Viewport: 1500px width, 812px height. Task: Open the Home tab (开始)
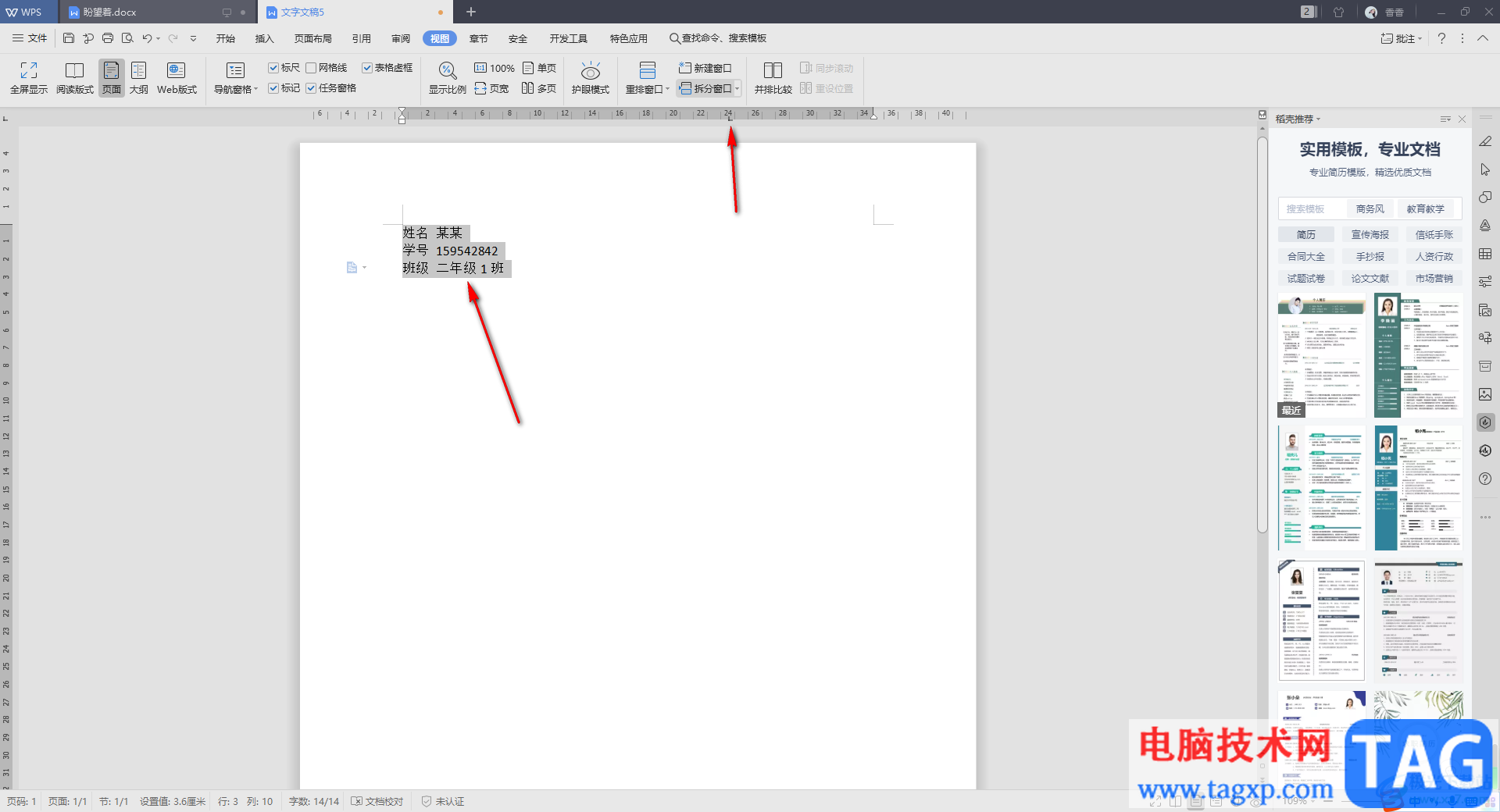click(226, 38)
